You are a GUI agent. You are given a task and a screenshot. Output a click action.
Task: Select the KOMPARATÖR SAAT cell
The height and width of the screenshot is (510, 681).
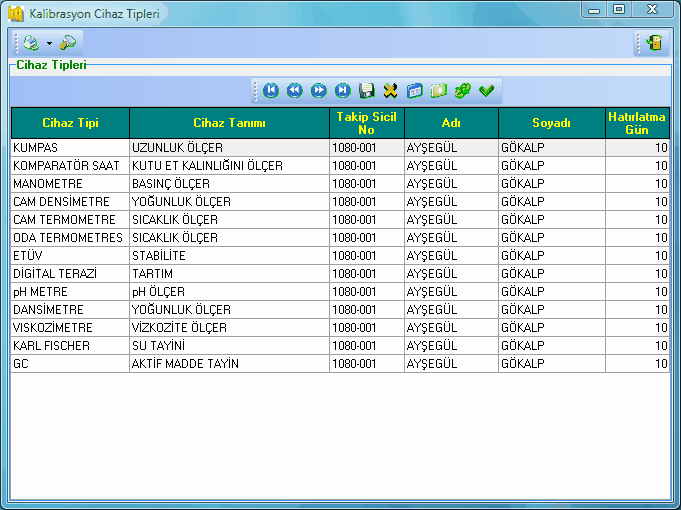[x=70, y=166]
